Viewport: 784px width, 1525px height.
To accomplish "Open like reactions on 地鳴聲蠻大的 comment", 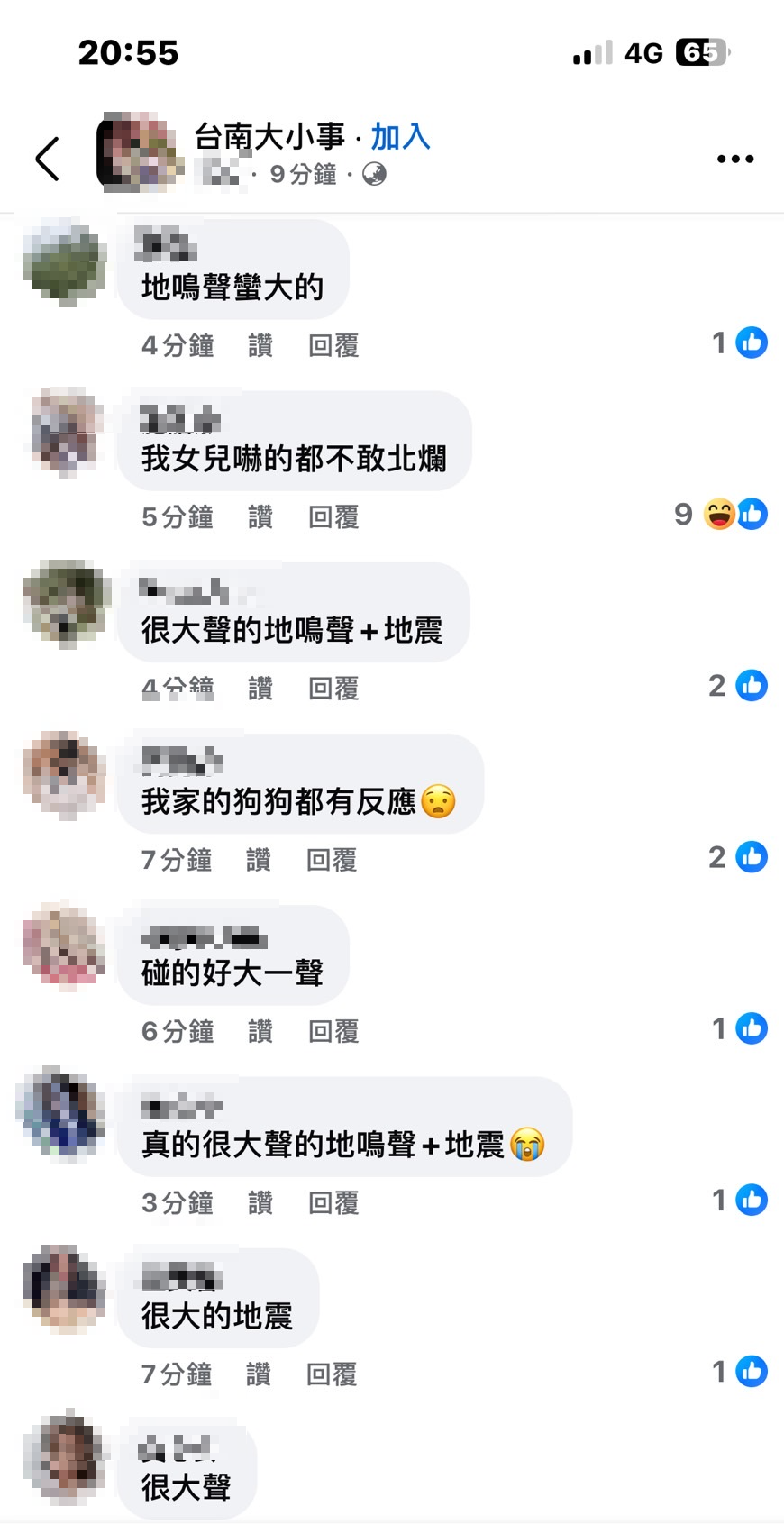I will 740,342.
